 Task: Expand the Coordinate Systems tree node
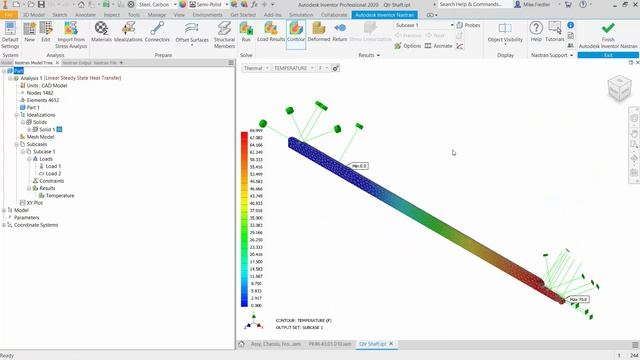coord(4,225)
